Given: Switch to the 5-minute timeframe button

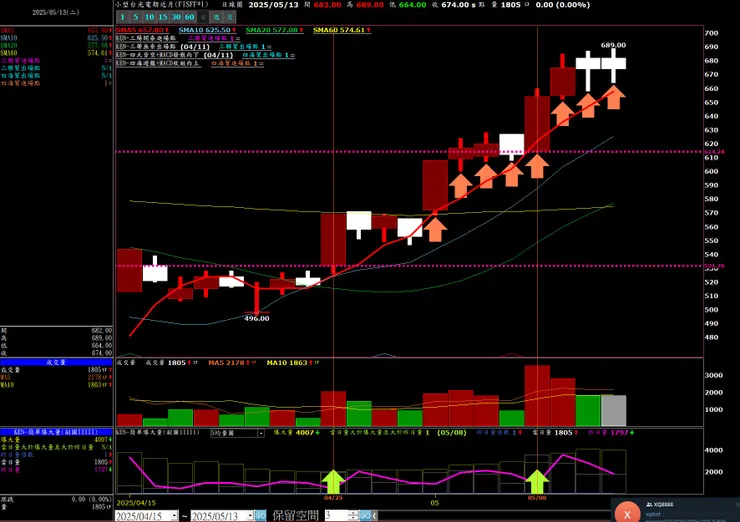Looking at the screenshot, I should tap(135, 17).
